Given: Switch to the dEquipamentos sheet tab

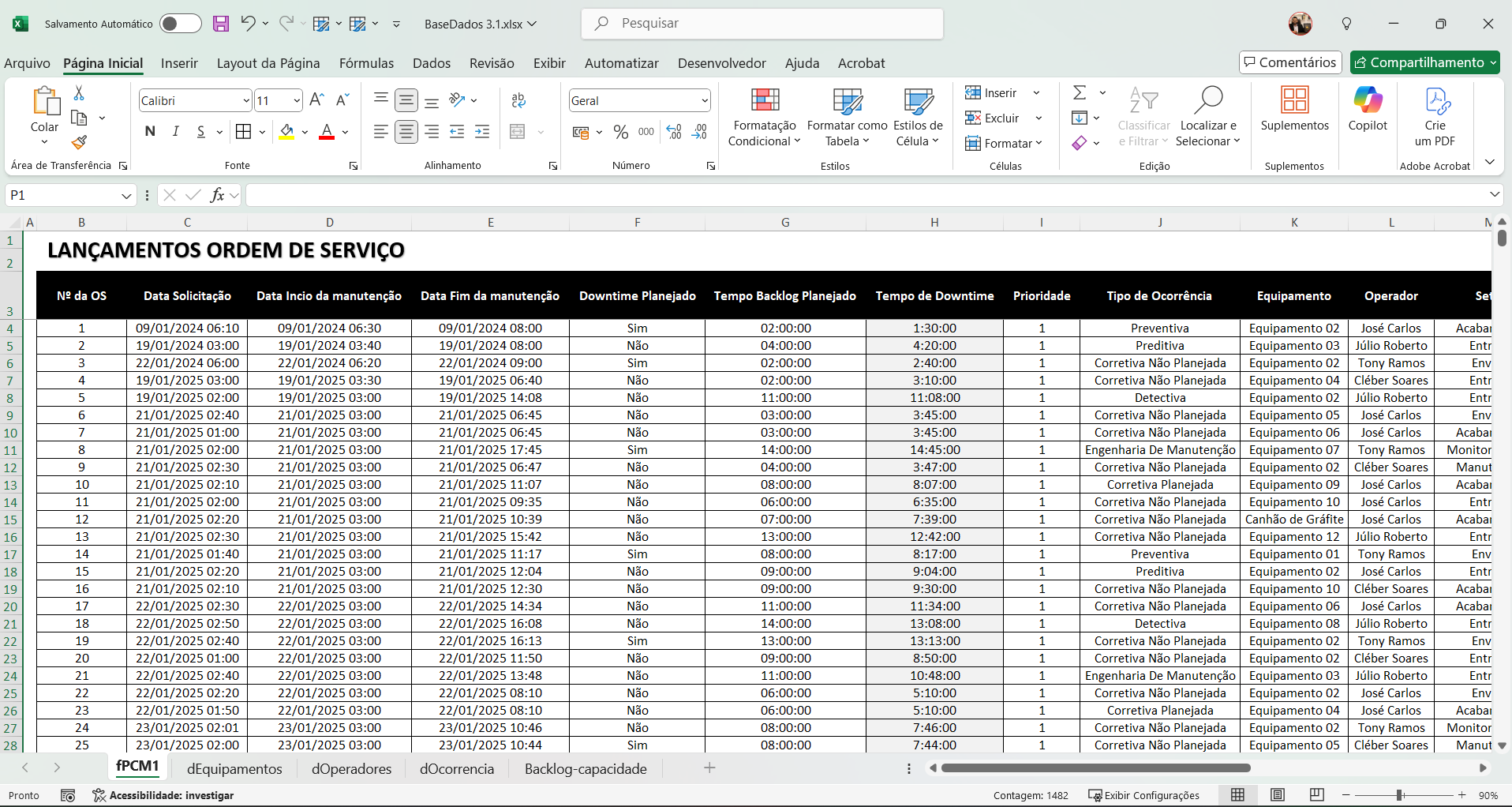Looking at the screenshot, I should click(234, 768).
